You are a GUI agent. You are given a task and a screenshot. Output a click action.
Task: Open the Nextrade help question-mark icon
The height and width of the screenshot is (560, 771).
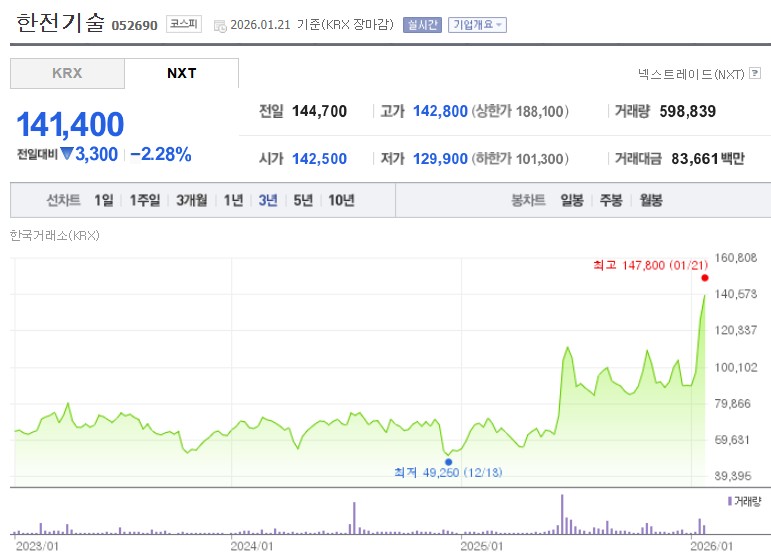click(755, 74)
